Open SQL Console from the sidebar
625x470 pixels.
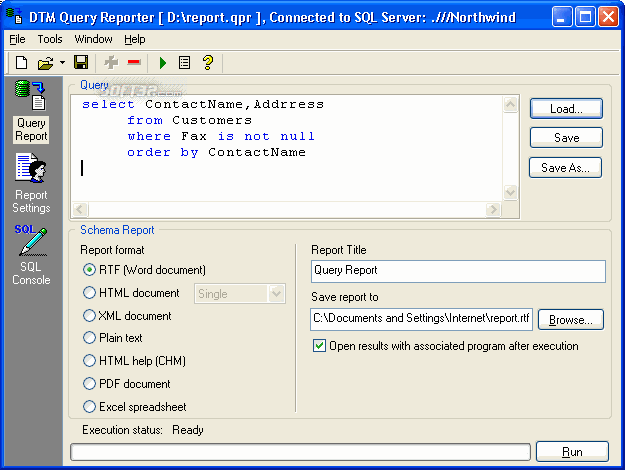coord(31,255)
